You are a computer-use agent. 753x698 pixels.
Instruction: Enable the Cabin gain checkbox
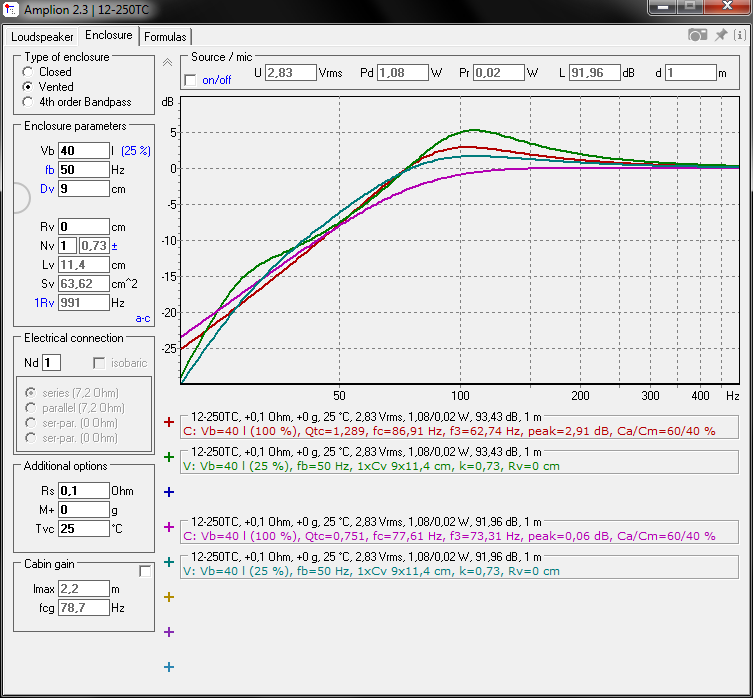pos(145,571)
